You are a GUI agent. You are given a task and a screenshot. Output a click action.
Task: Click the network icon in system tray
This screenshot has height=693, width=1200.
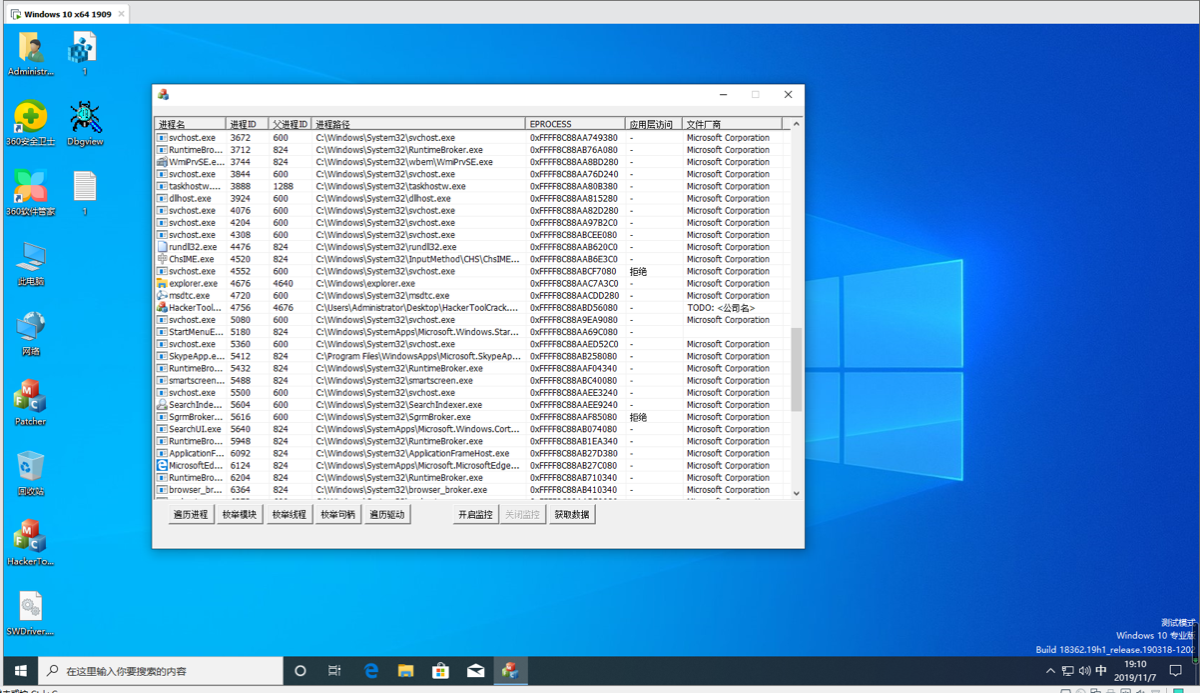tap(1067, 671)
